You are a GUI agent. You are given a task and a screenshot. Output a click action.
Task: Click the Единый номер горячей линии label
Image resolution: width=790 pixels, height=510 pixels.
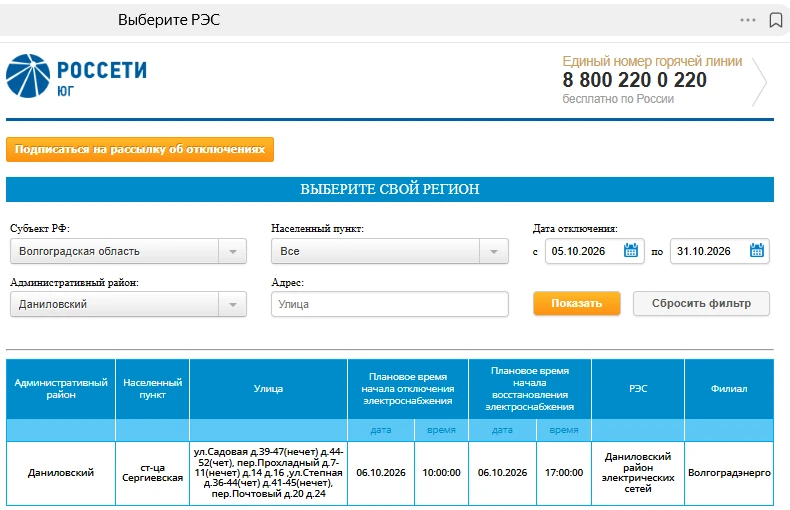652,61
